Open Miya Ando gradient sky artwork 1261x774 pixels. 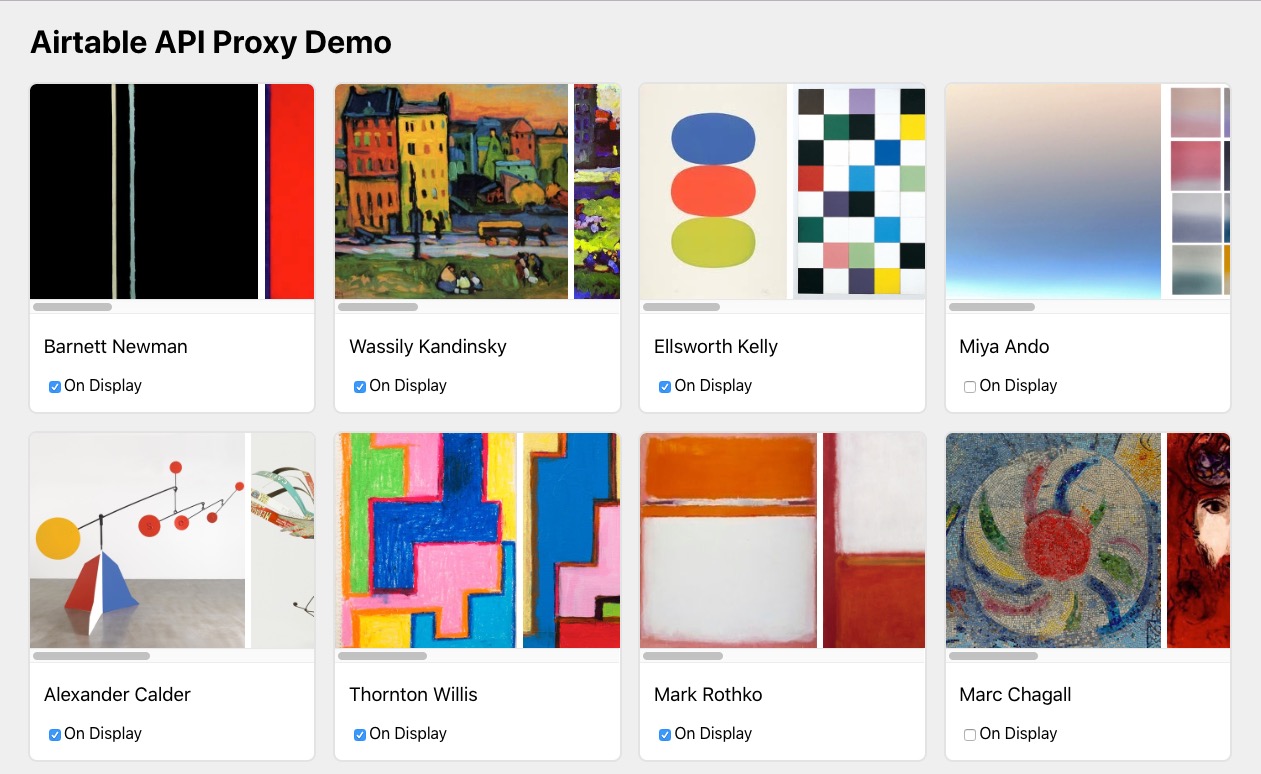coord(1053,191)
